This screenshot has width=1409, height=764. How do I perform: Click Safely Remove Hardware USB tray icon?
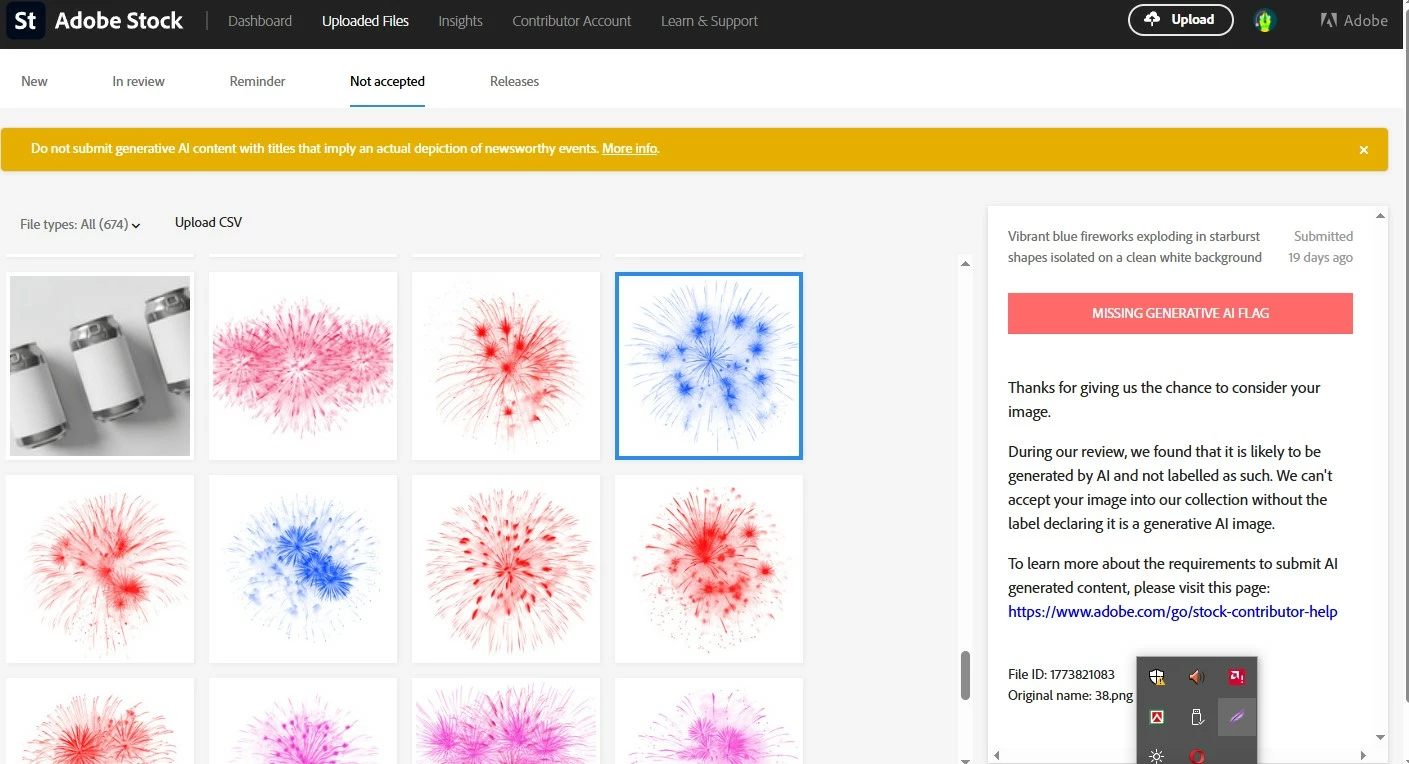click(x=1197, y=717)
